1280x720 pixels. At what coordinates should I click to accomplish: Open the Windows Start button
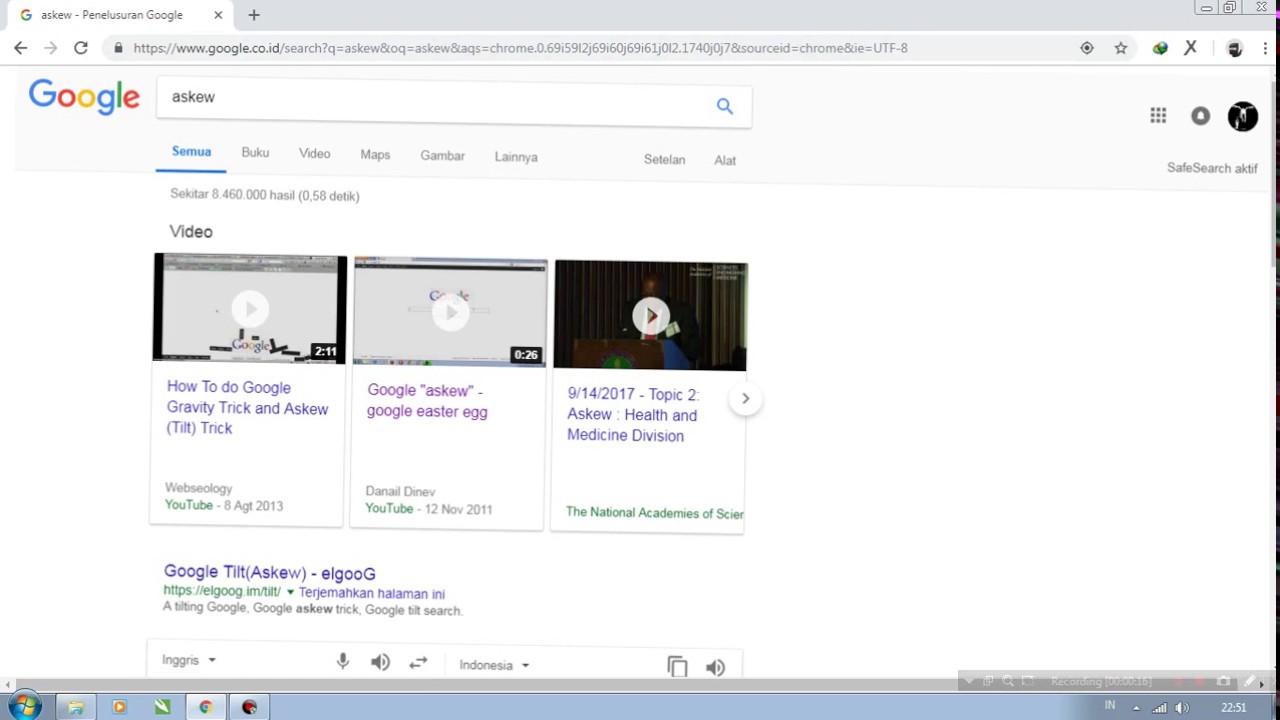25,707
